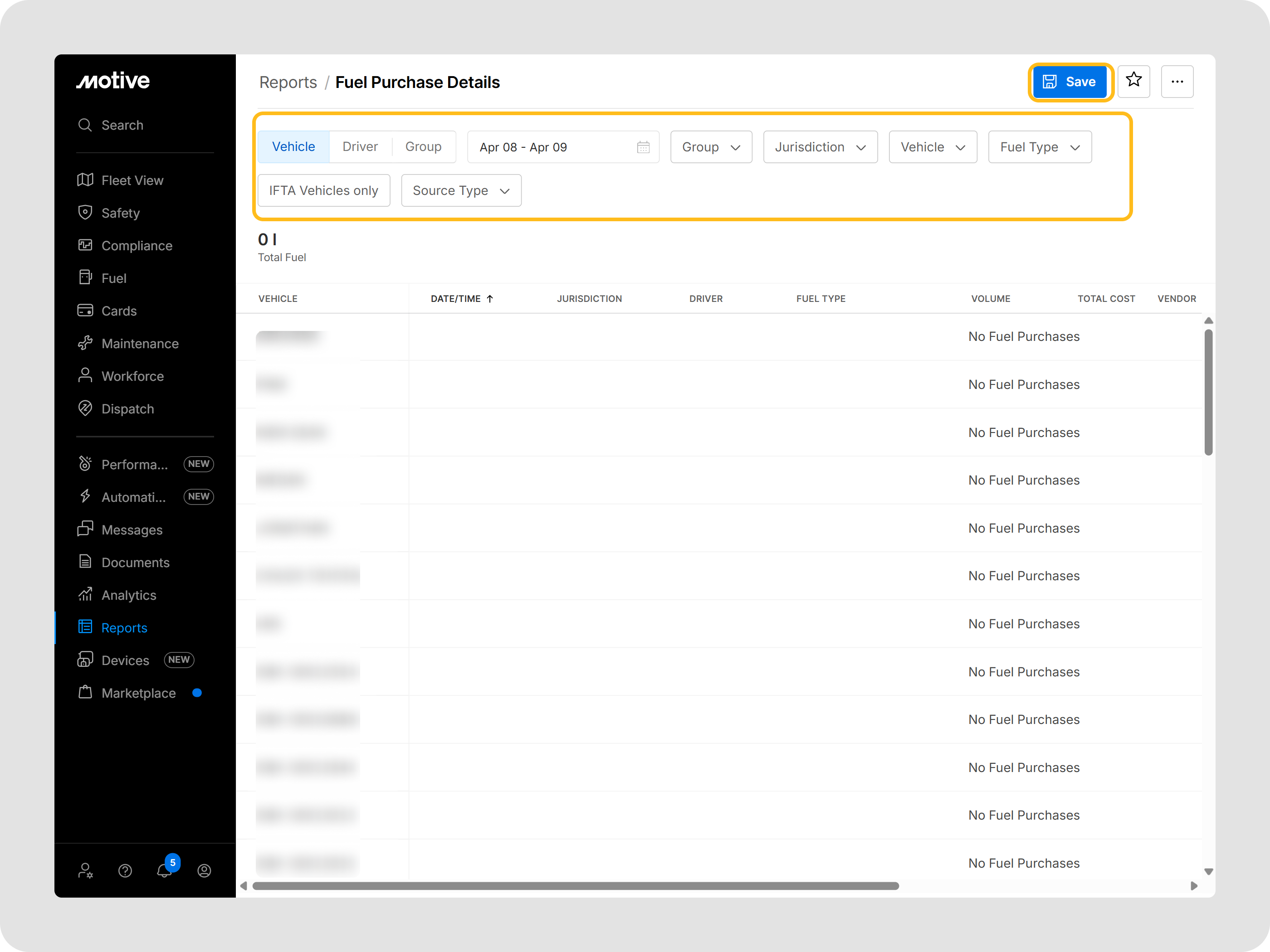The height and width of the screenshot is (952, 1270).
Task: Click the calendar icon in date field
Action: point(642,147)
